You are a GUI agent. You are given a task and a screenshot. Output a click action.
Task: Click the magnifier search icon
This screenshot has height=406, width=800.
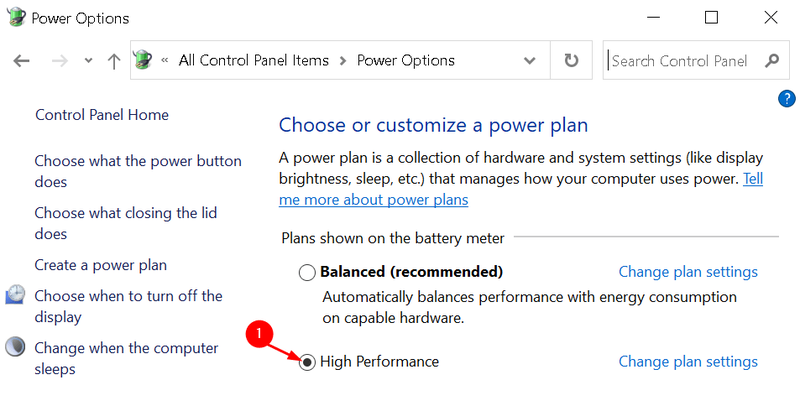tap(772, 61)
